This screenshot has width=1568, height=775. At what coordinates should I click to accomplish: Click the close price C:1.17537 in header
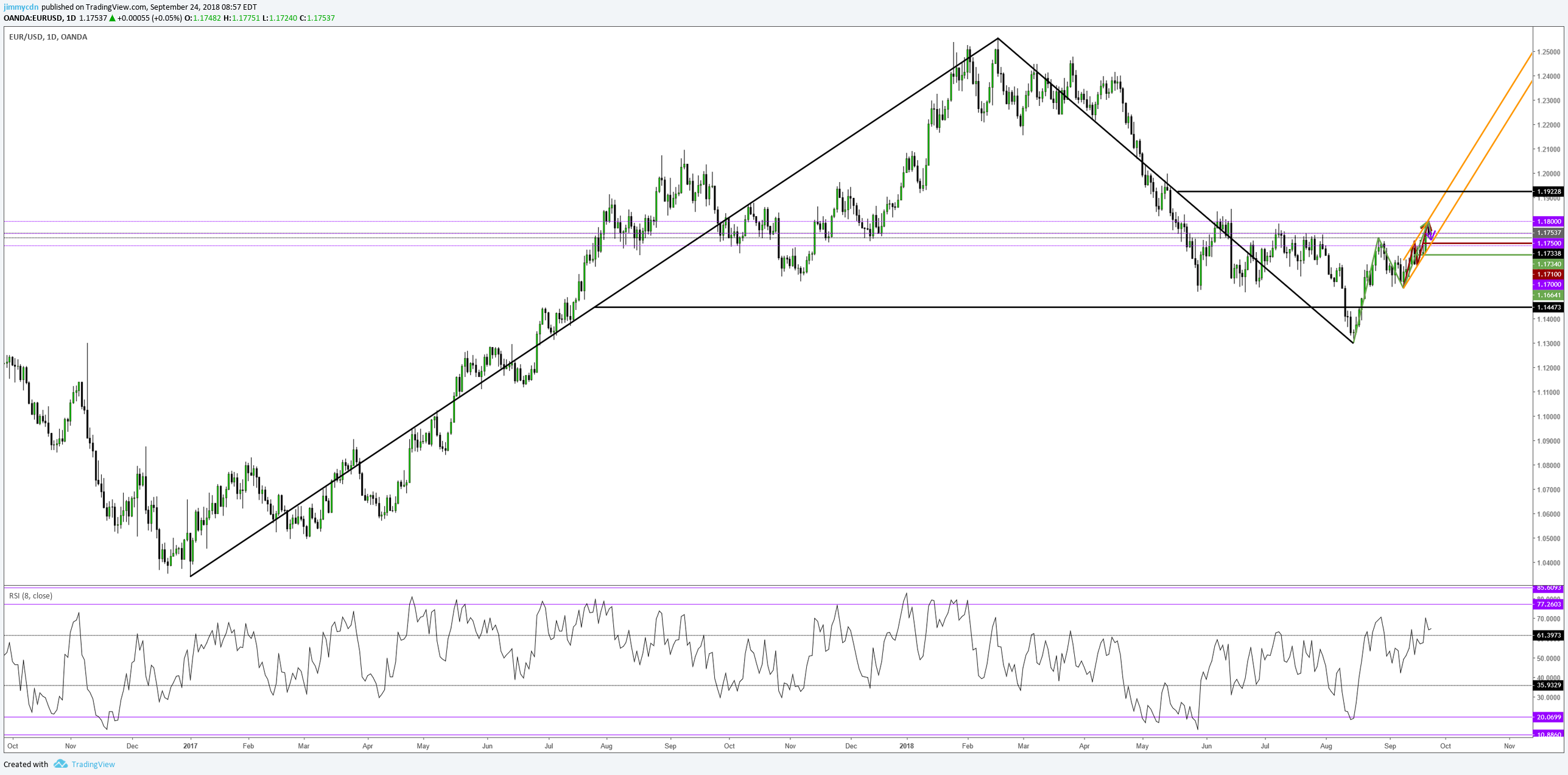pyautogui.click(x=317, y=18)
